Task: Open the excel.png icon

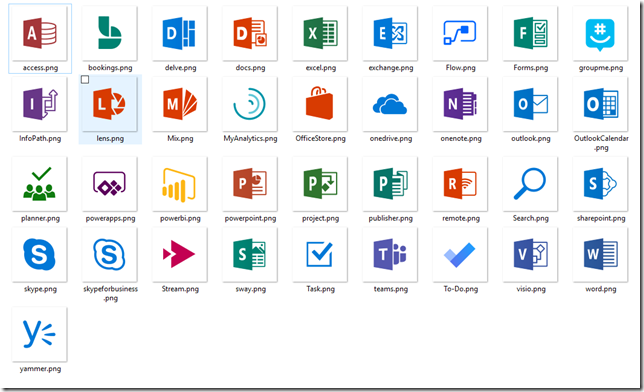Action: click(x=320, y=33)
